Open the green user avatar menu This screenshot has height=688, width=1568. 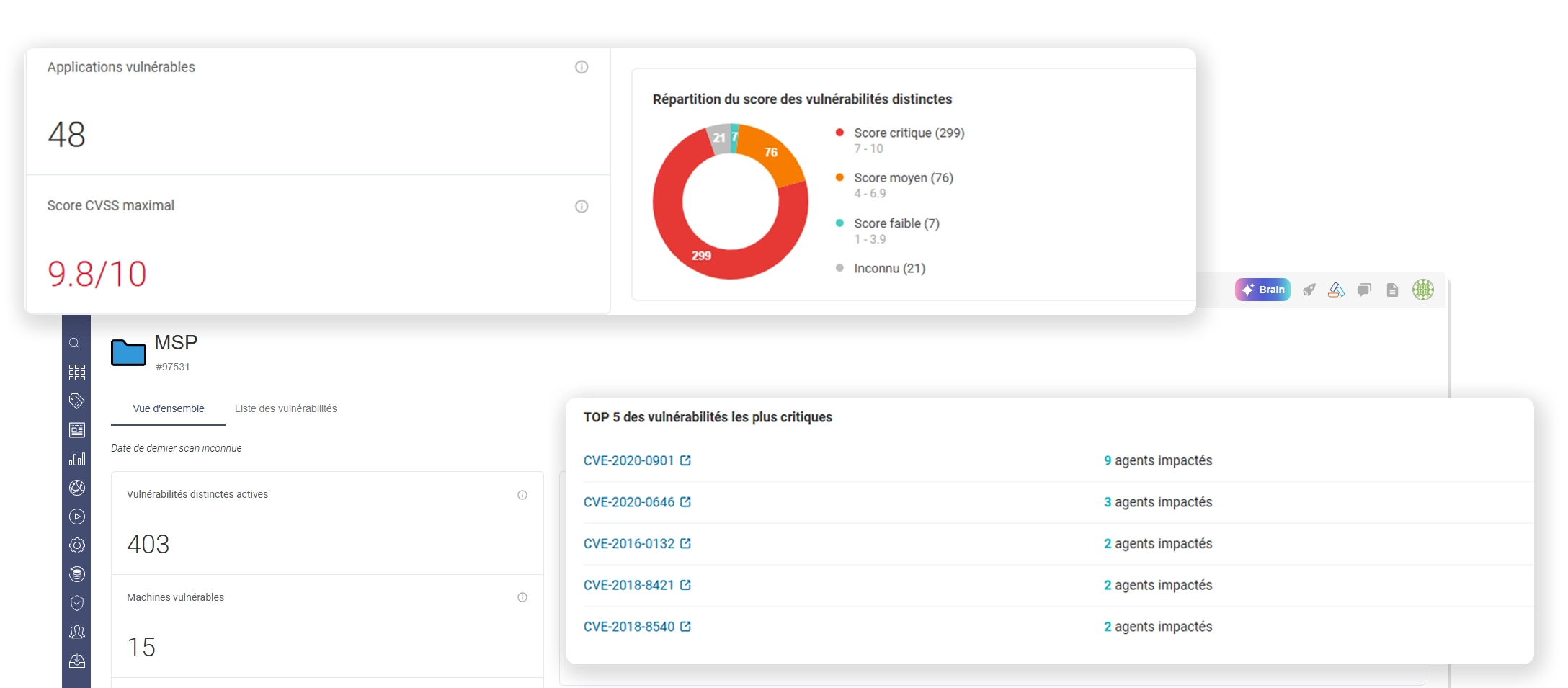[1423, 290]
